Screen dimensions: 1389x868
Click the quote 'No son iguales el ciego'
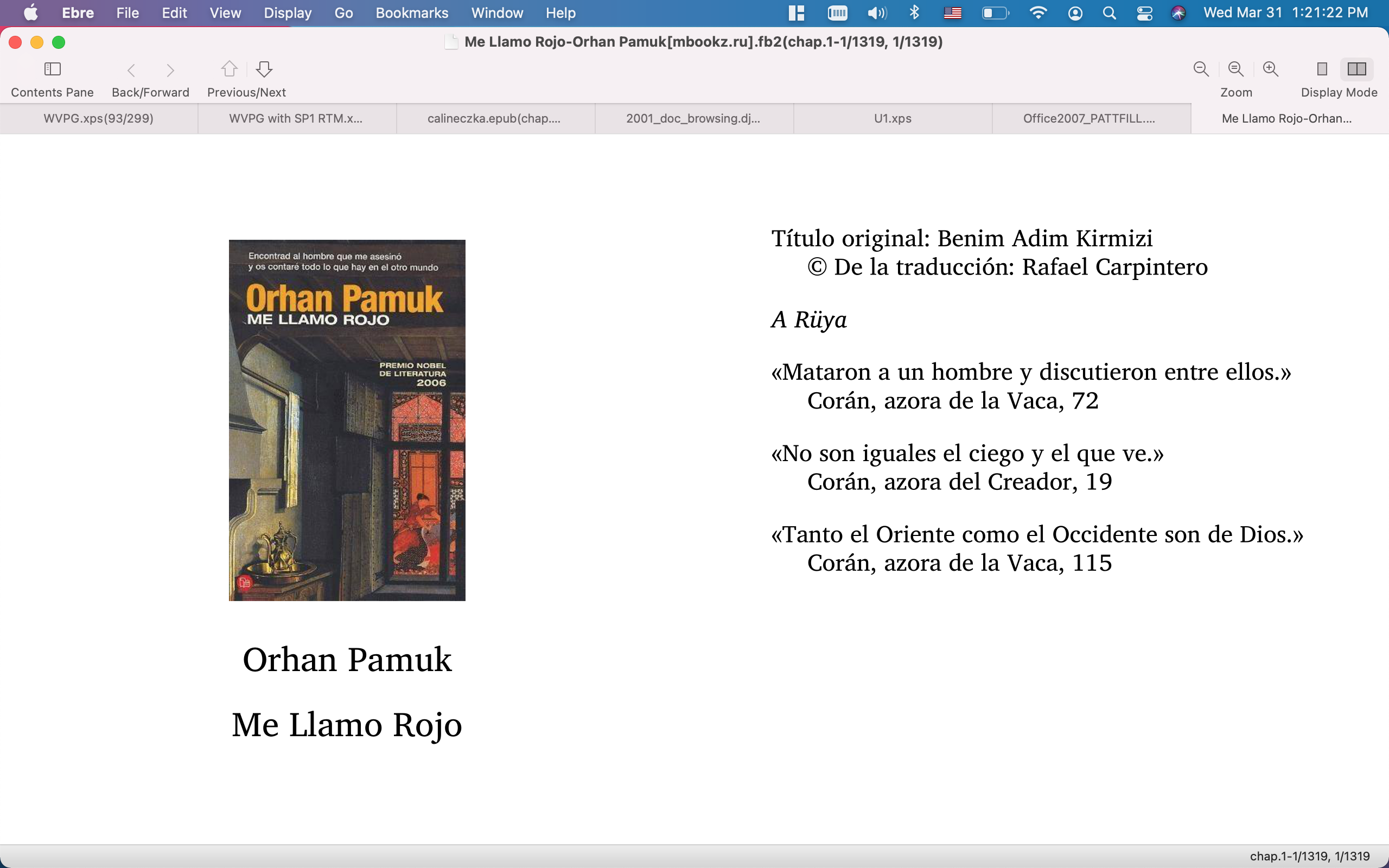tap(968, 454)
